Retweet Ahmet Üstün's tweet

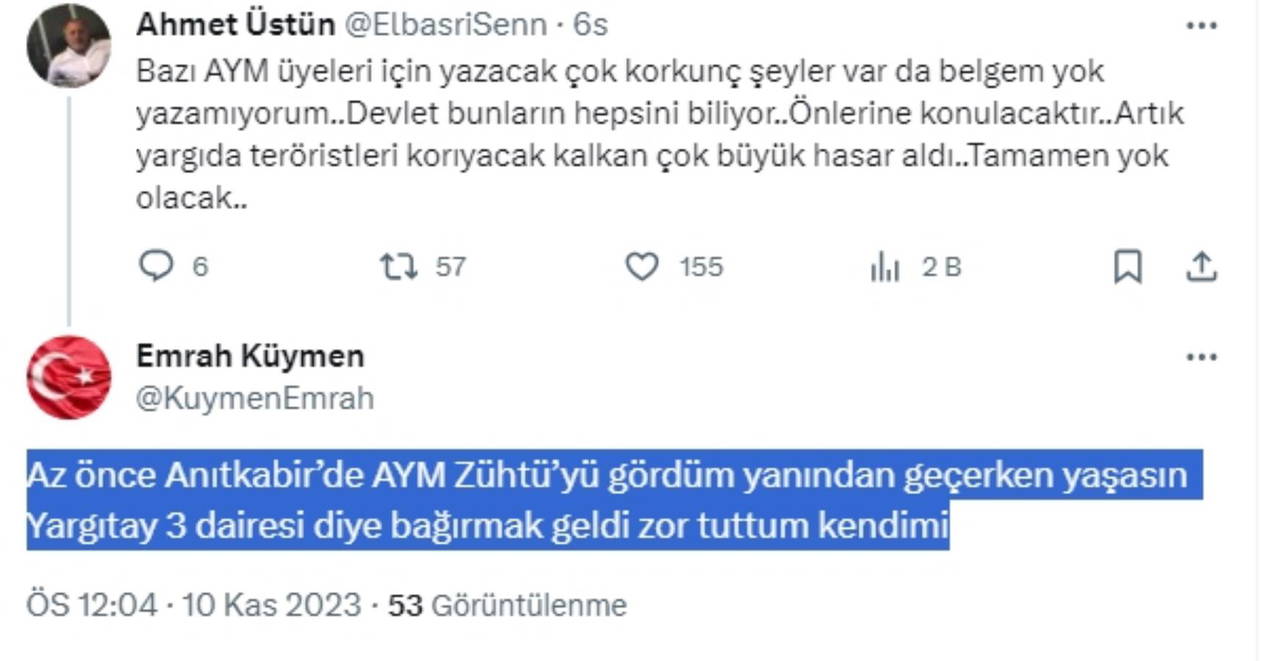[398, 266]
